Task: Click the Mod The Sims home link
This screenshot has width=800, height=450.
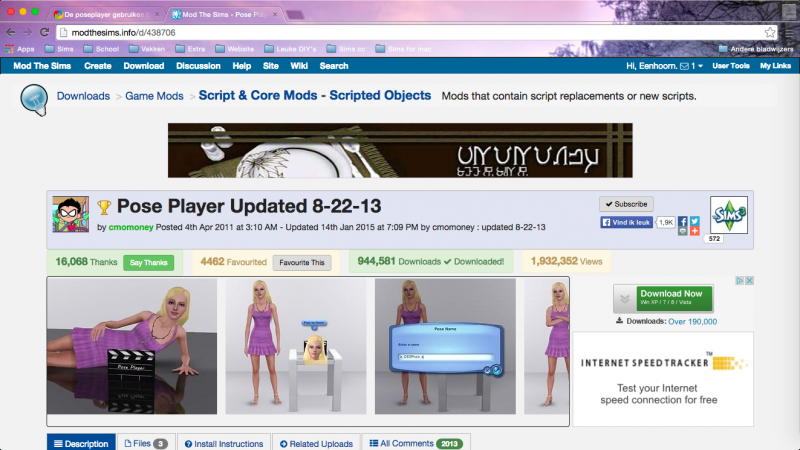Action: (x=42, y=66)
